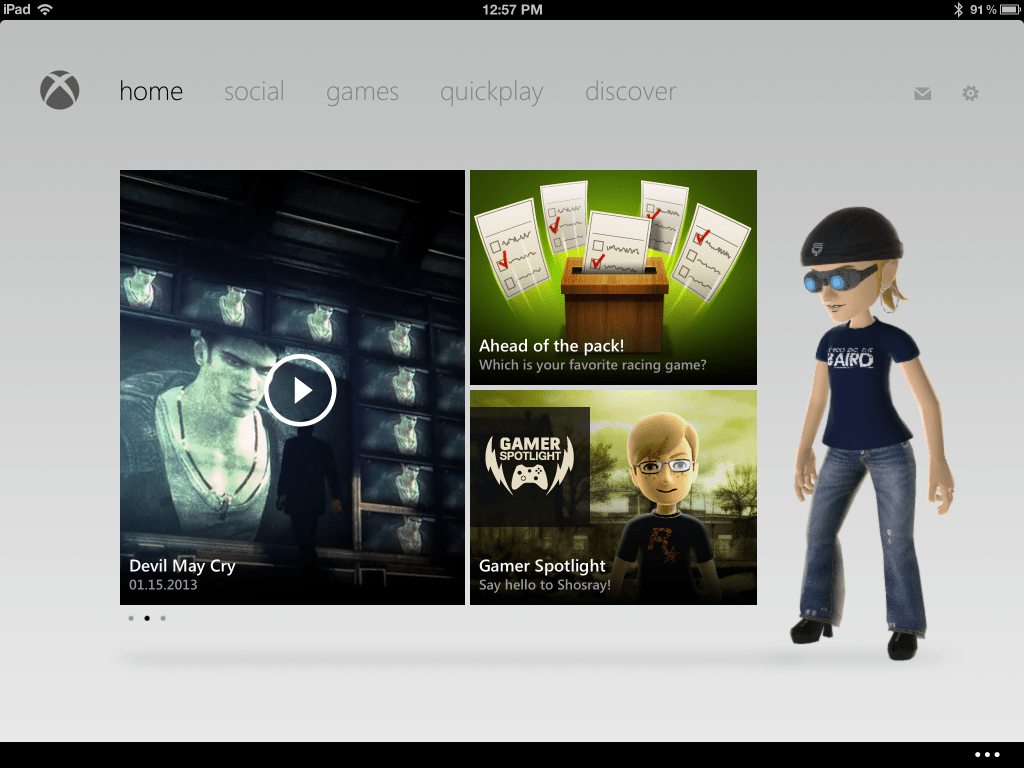
Task: Tap the 12:57 PM clock
Action: tap(512, 9)
